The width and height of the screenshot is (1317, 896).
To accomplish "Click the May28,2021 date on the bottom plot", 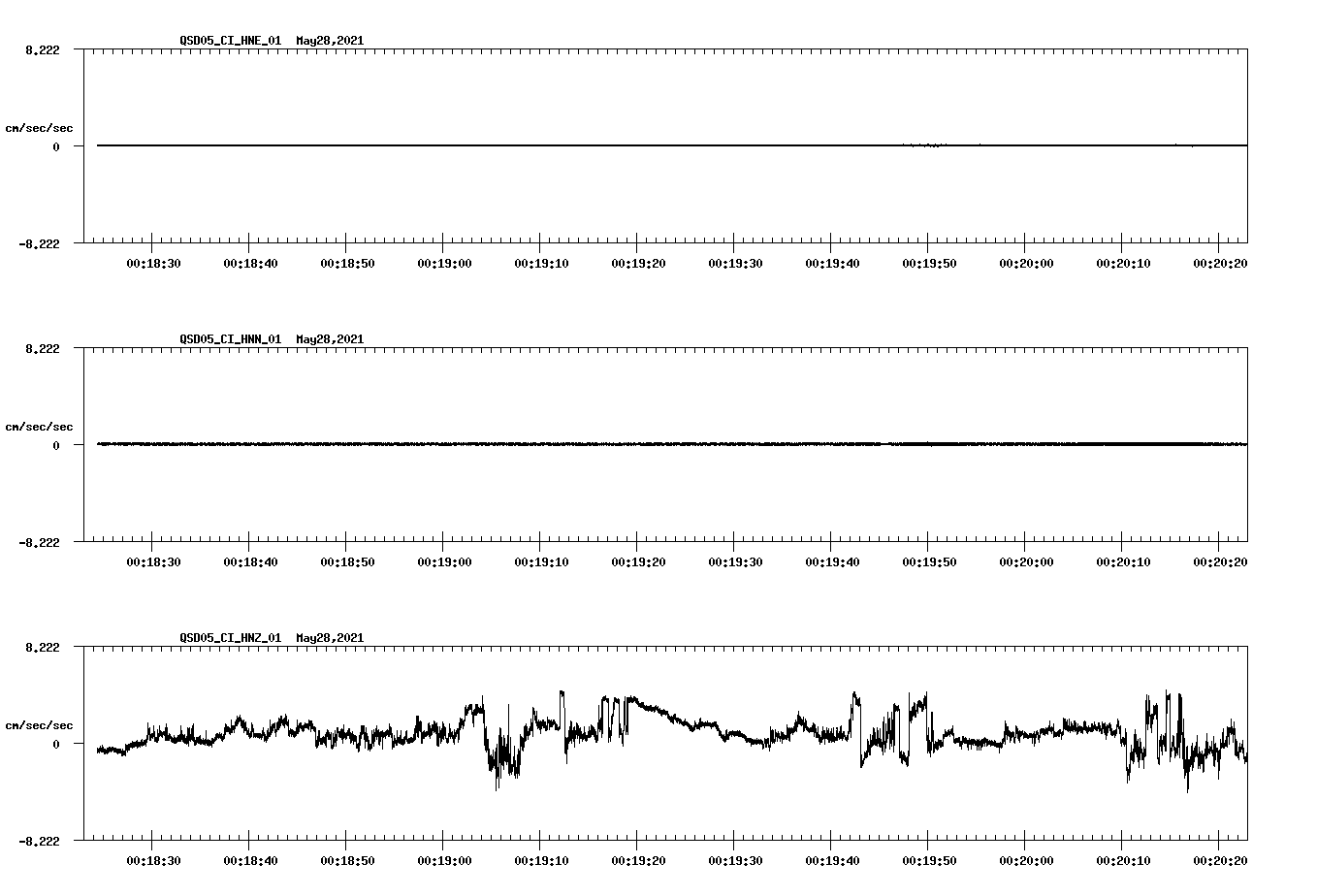I will [x=329, y=638].
